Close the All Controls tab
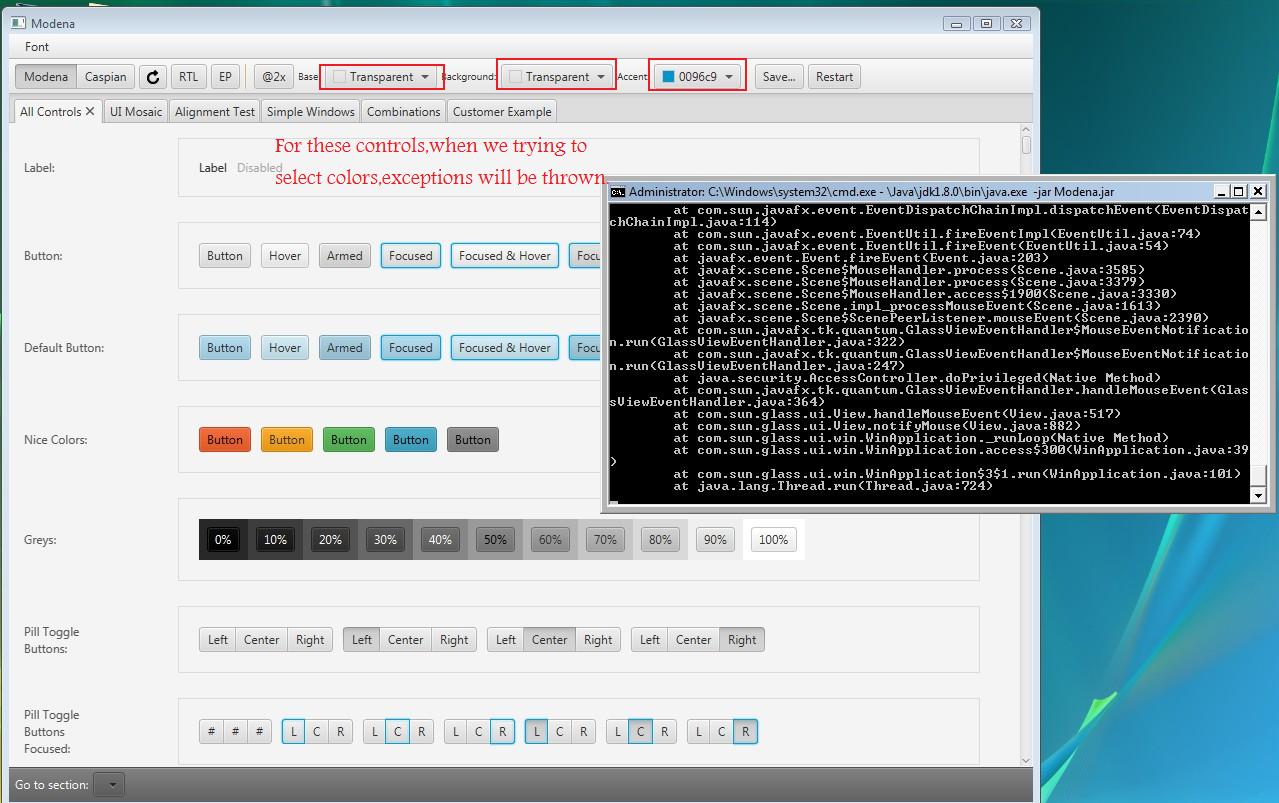Screen dimensions: 1279x803 90,111
